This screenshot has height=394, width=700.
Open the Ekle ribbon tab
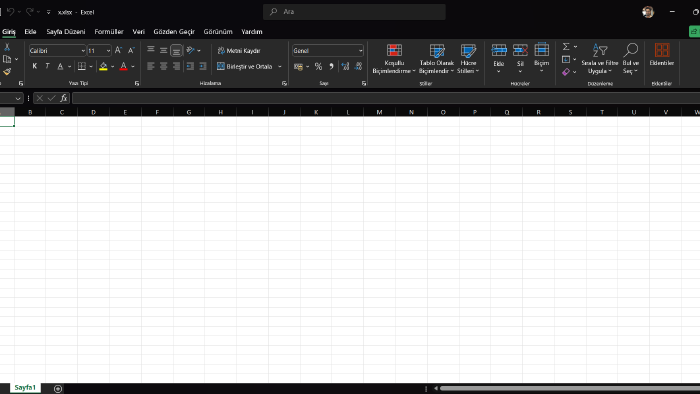coord(30,32)
